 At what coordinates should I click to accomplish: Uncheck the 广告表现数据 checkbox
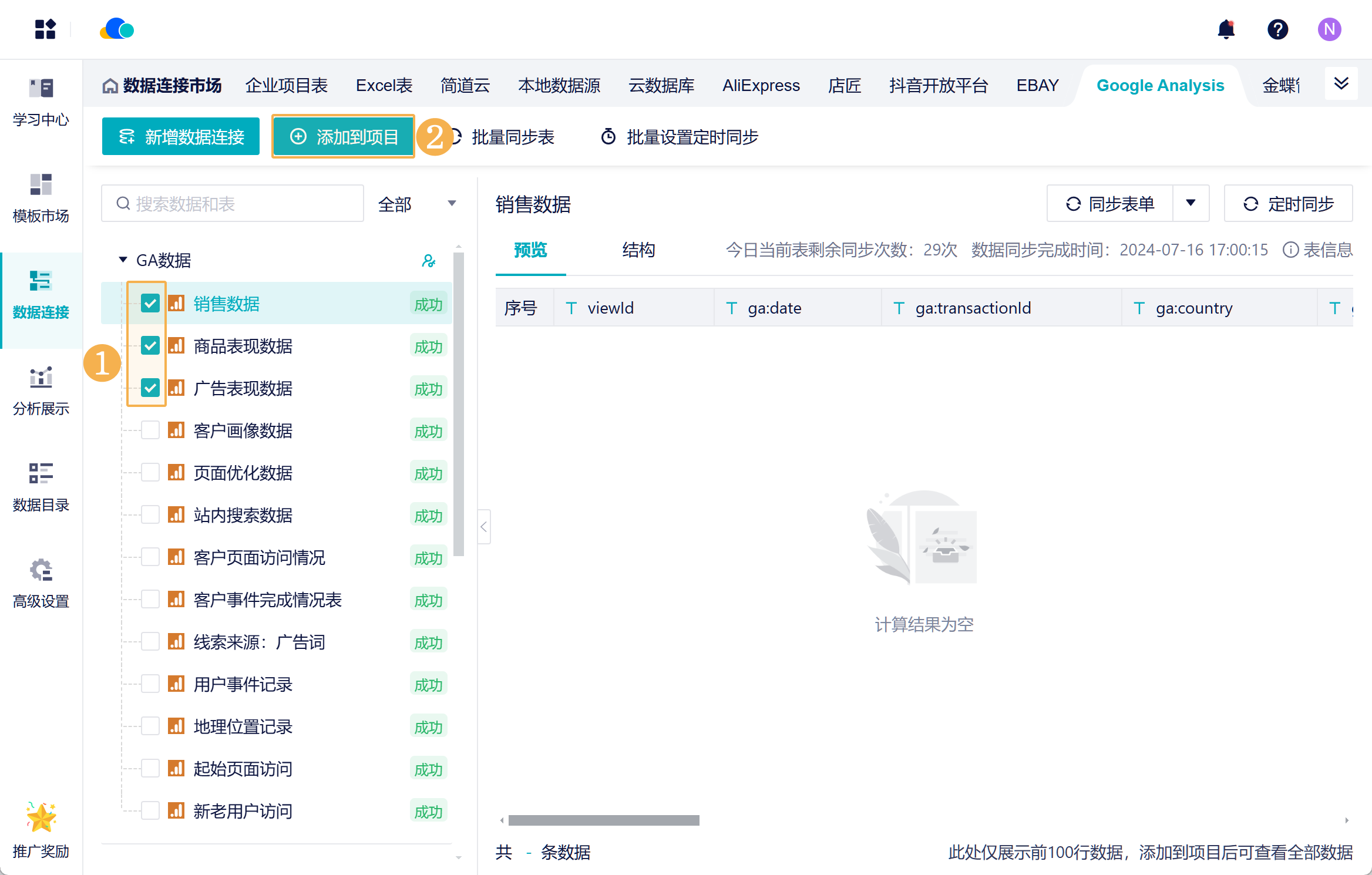[x=150, y=388]
